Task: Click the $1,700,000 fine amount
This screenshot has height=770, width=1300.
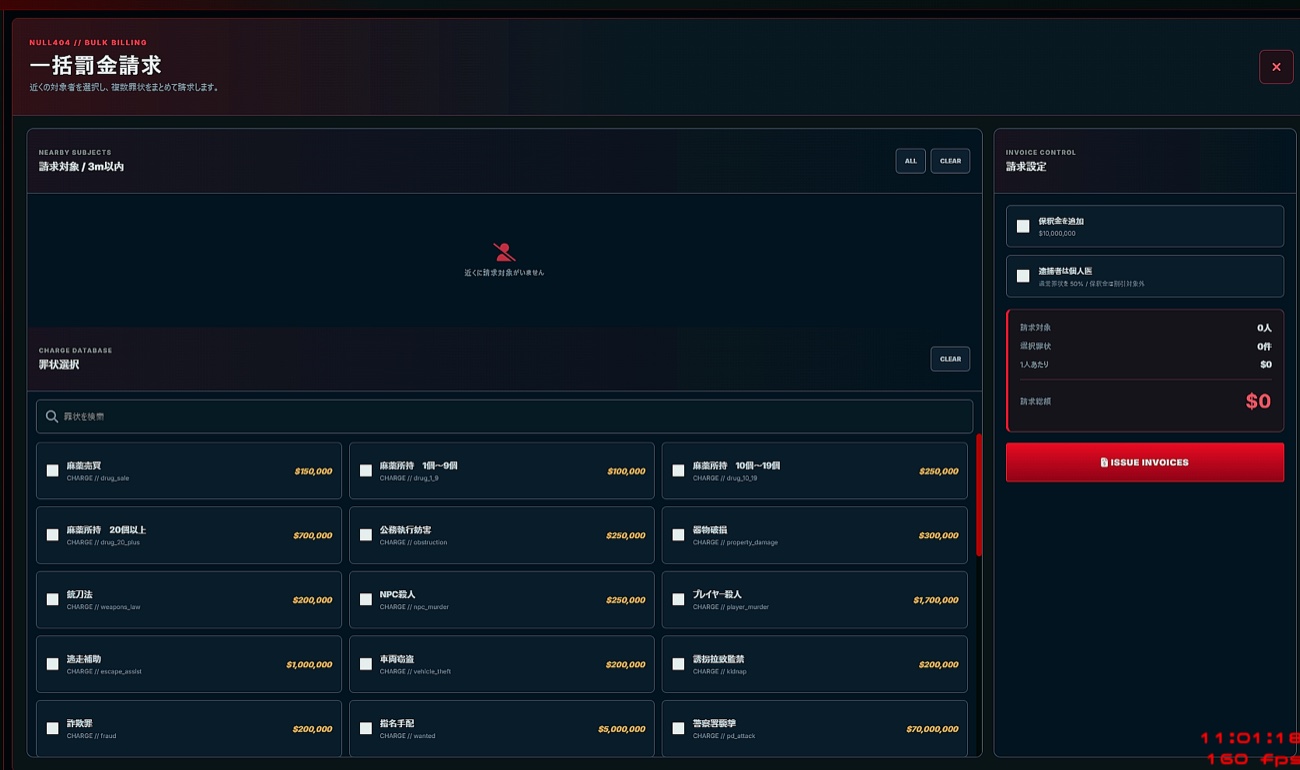Action: [x=935, y=600]
